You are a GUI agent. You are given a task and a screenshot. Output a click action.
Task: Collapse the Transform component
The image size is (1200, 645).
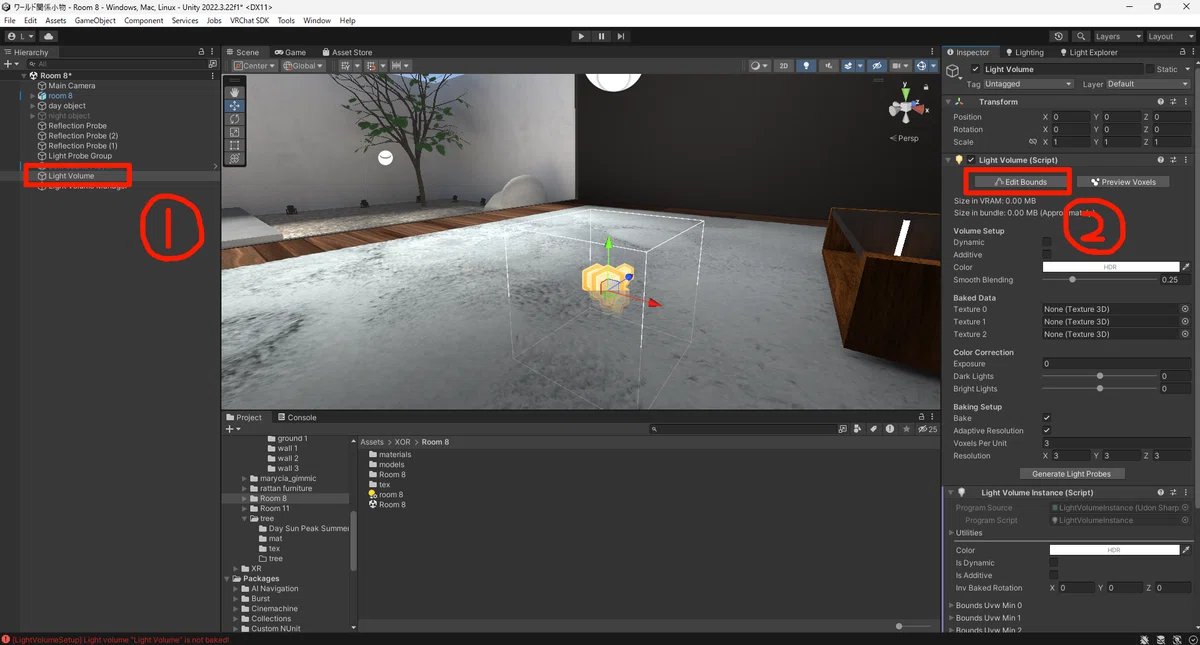949,102
